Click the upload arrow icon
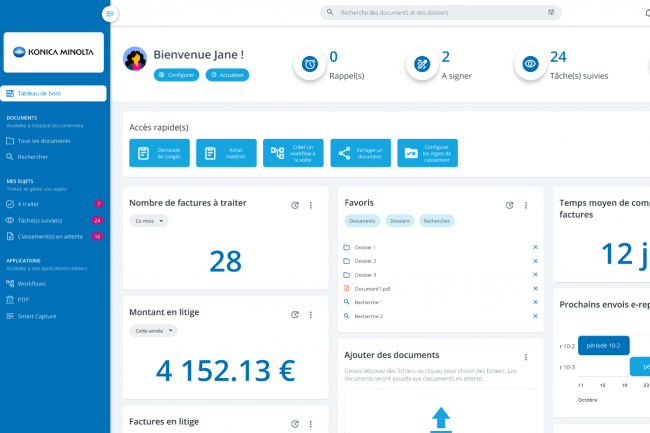Viewport: 650px width, 433px height. pos(441,419)
